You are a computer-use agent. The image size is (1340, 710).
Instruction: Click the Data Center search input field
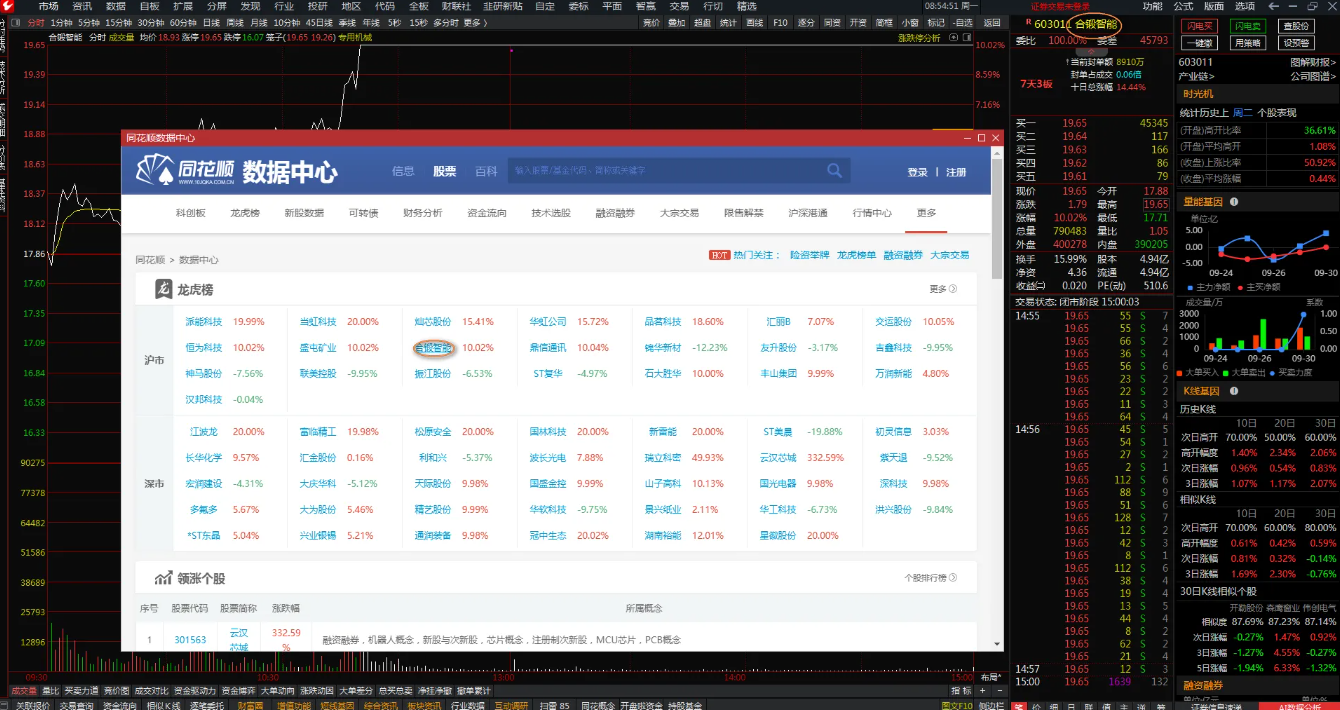point(680,169)
